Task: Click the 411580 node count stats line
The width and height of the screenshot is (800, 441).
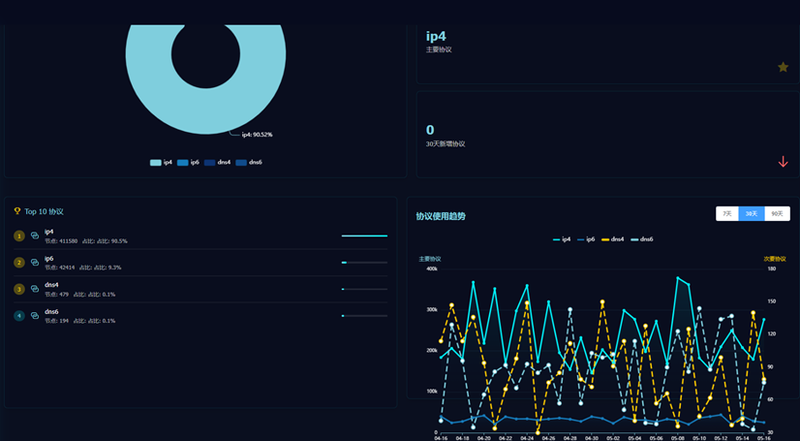Action: tap(86, 241)
